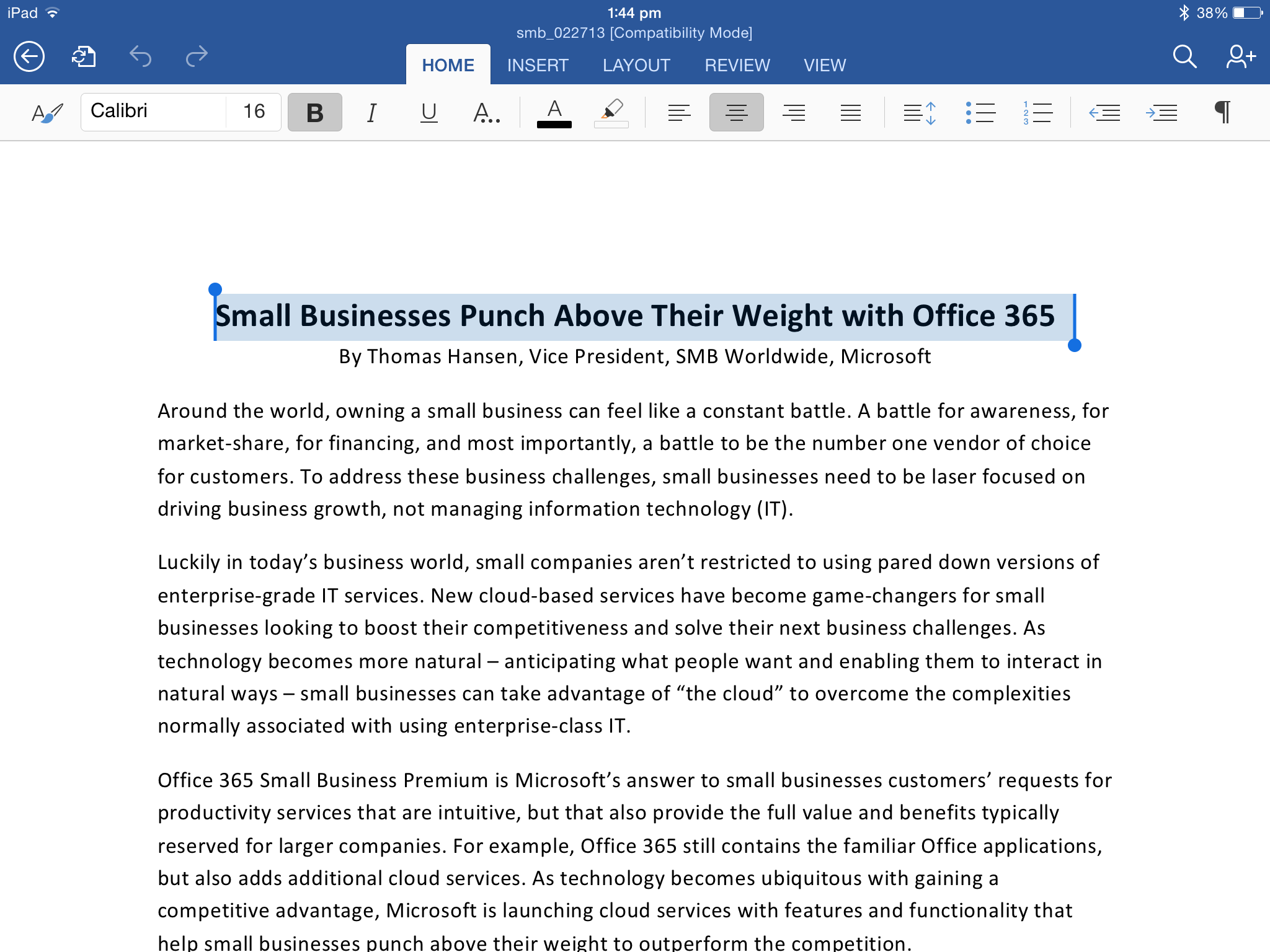The height and width of the screenshot is (952, 1270).
Task: Toggle Italic formatting
Action: pos(371,112)
